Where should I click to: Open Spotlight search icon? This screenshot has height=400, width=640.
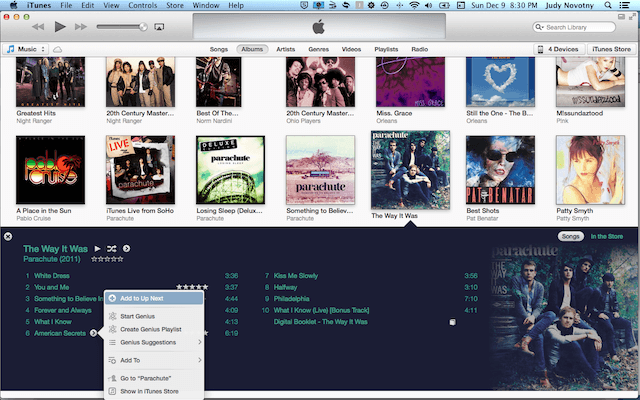pyautogui.click(x=608, y=5)
